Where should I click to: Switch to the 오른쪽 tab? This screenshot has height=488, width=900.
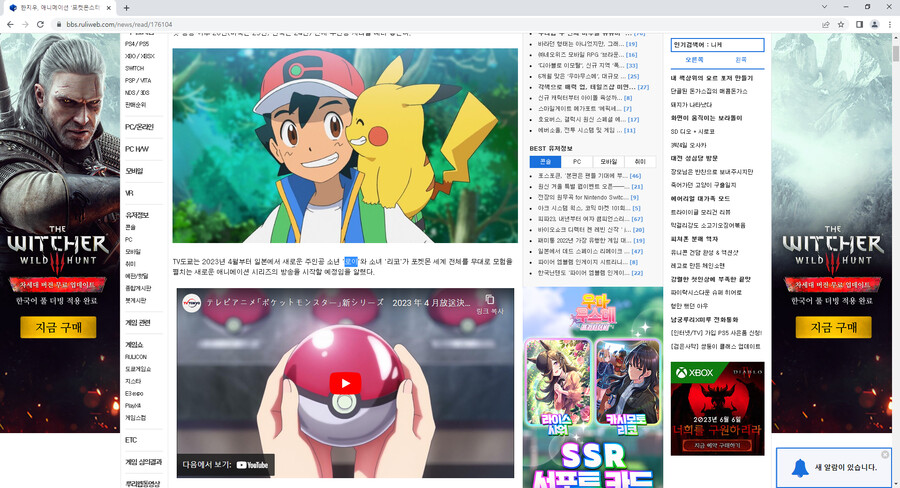[694, 60]
